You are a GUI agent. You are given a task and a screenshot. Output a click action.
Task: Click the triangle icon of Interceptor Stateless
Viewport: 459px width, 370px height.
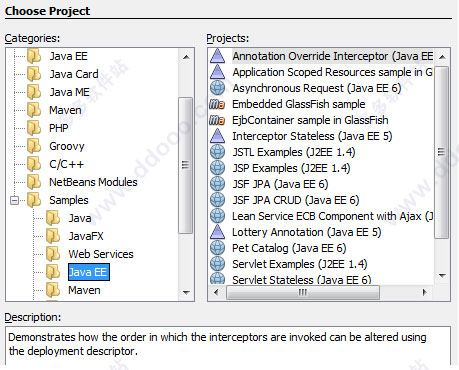218,136
